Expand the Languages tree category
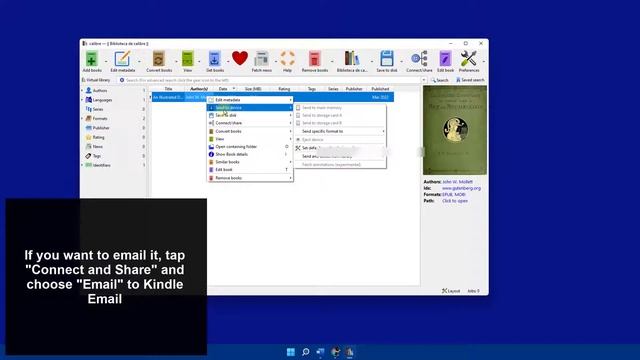Viewport: 640px width, 360px height. click(82, 100)
